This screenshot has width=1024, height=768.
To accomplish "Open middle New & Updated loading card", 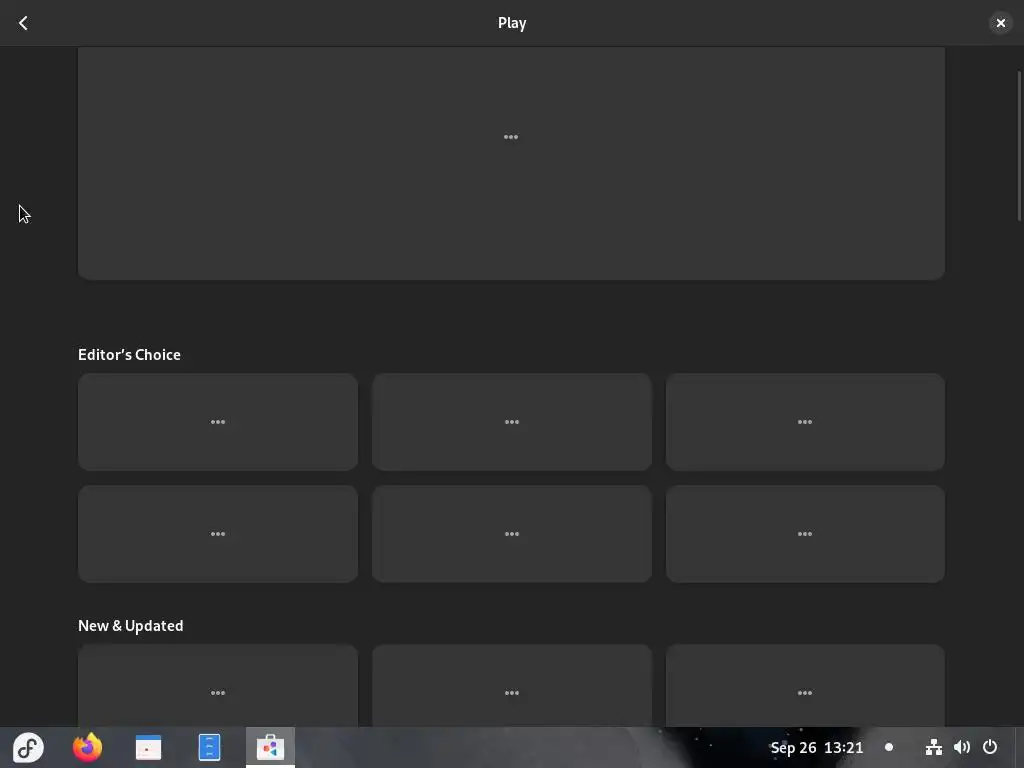I will [511, 686].
